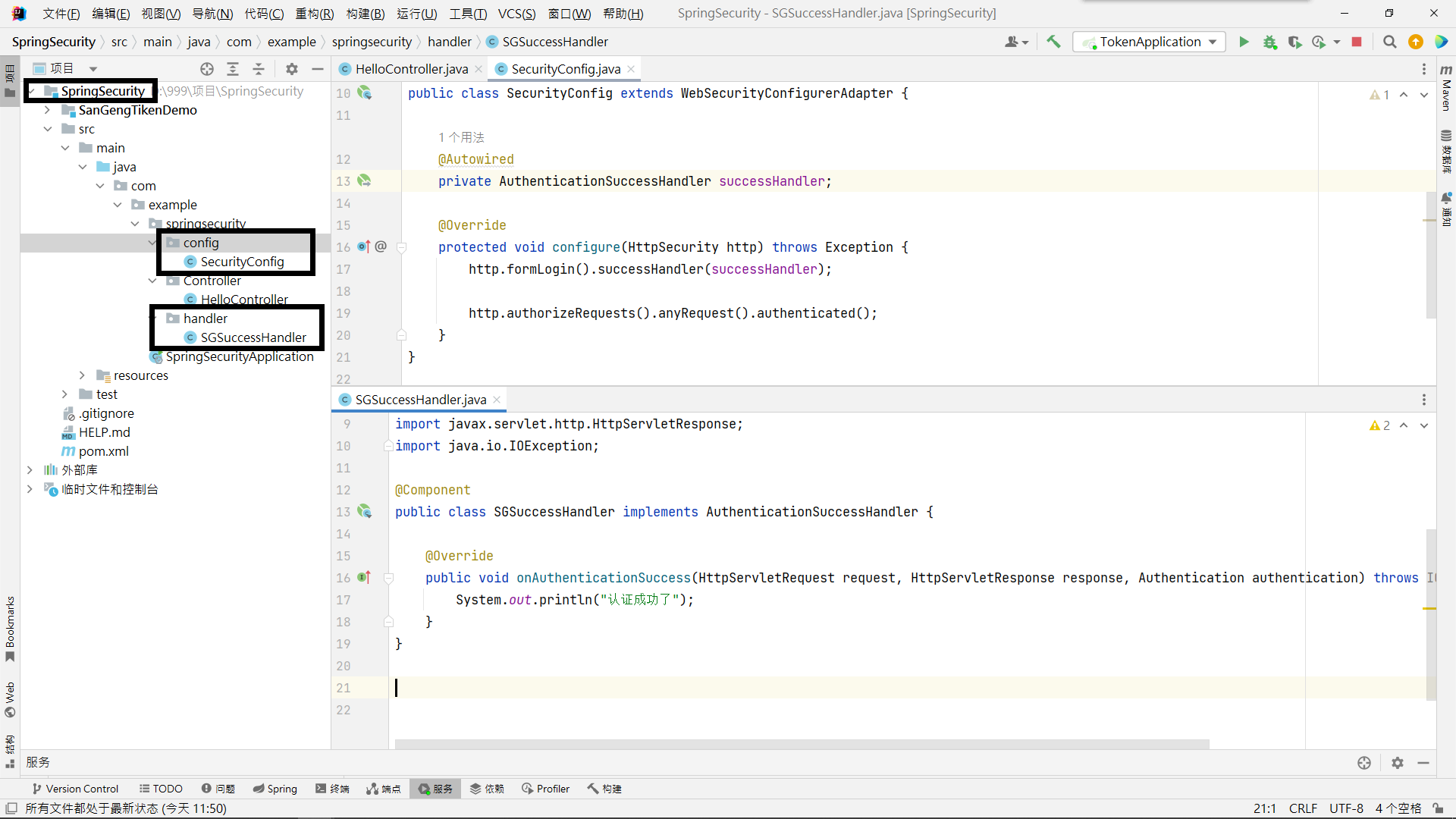Open the Version Control tool window
Image resolution: width=1456 pixels, height=819 pixels.
coord(75,789)
